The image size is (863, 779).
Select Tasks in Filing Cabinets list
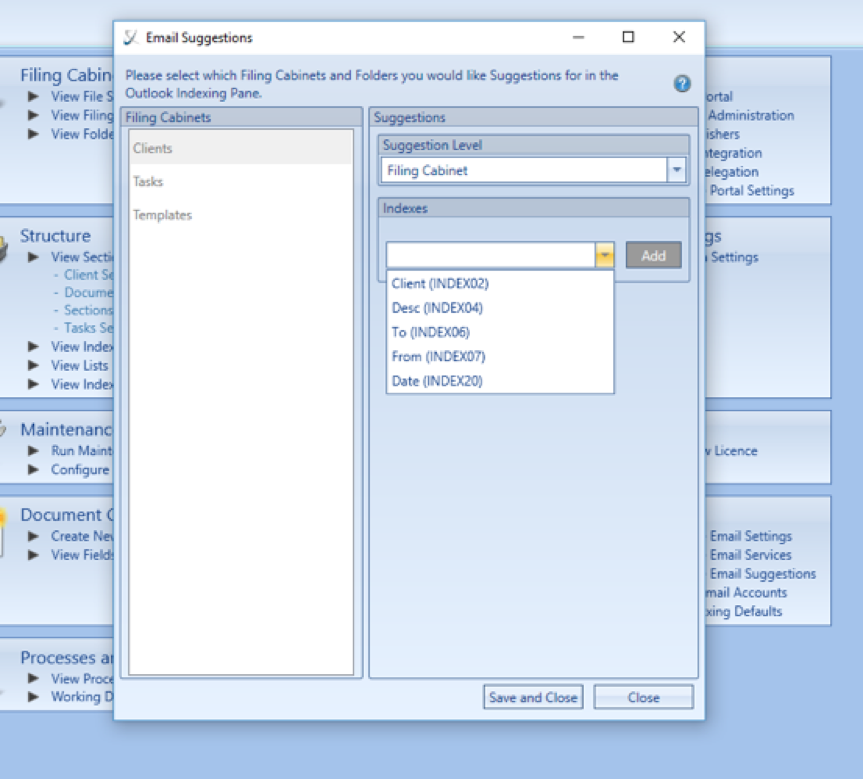coord(241,181)
